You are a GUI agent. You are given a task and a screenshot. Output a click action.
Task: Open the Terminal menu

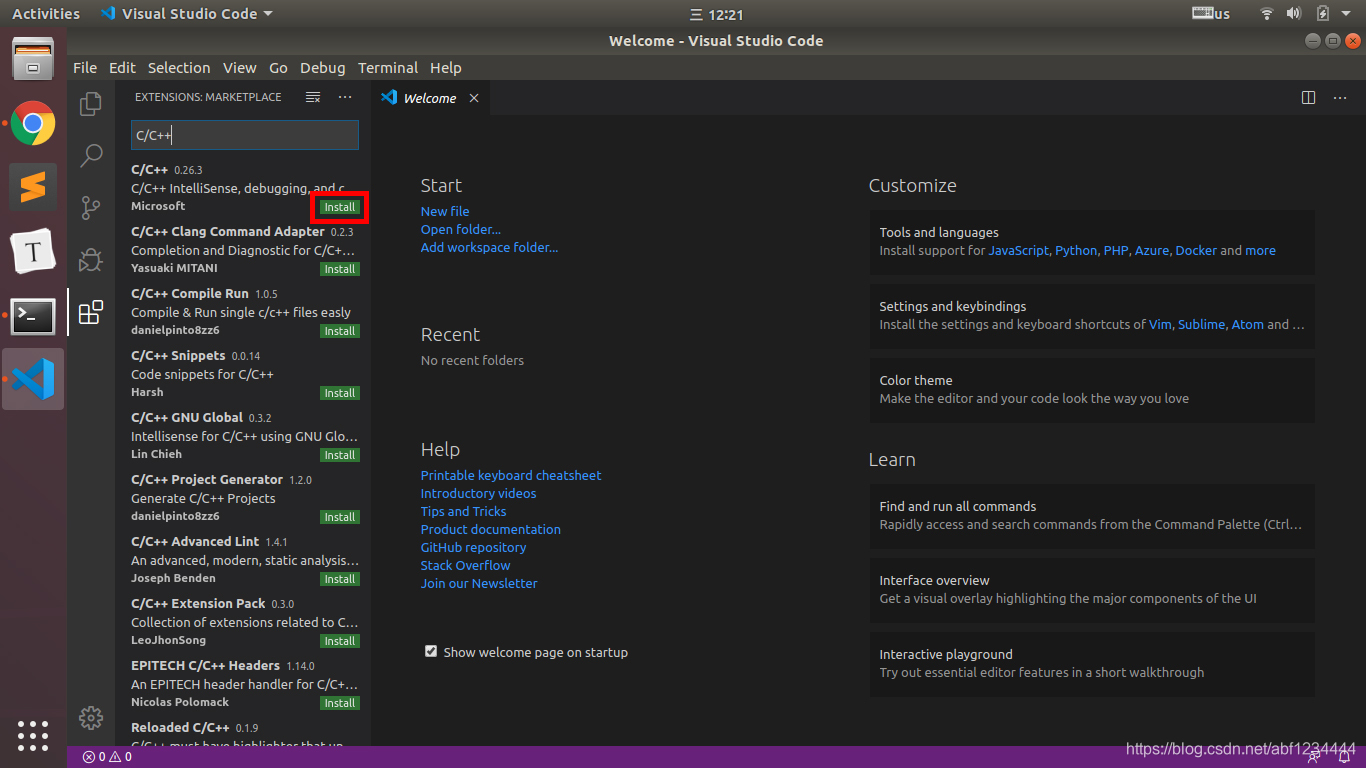tap(388, 68)
